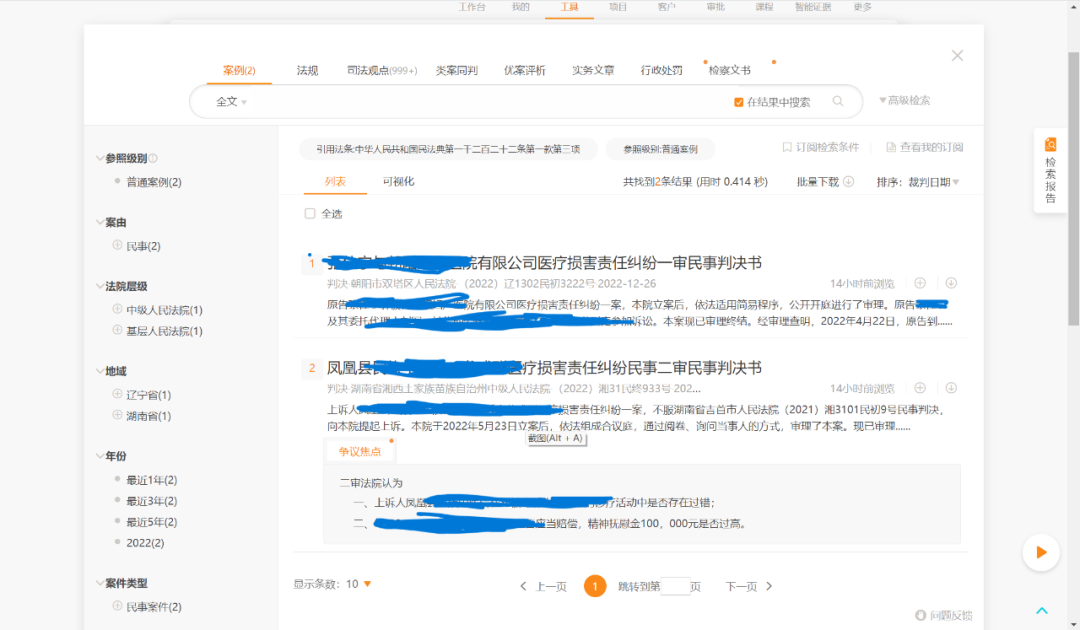Click the 下一页 pagination link
Screen dimensions: 1080x630
(744, 587)
